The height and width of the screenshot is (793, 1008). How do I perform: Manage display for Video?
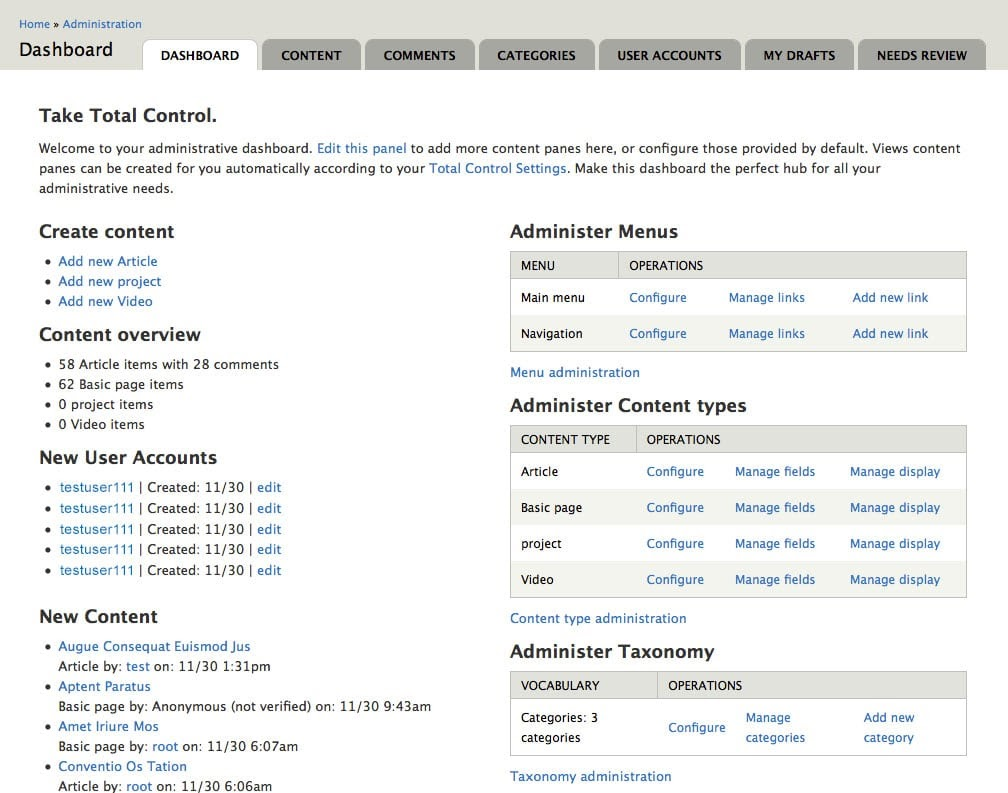point(895,580)
